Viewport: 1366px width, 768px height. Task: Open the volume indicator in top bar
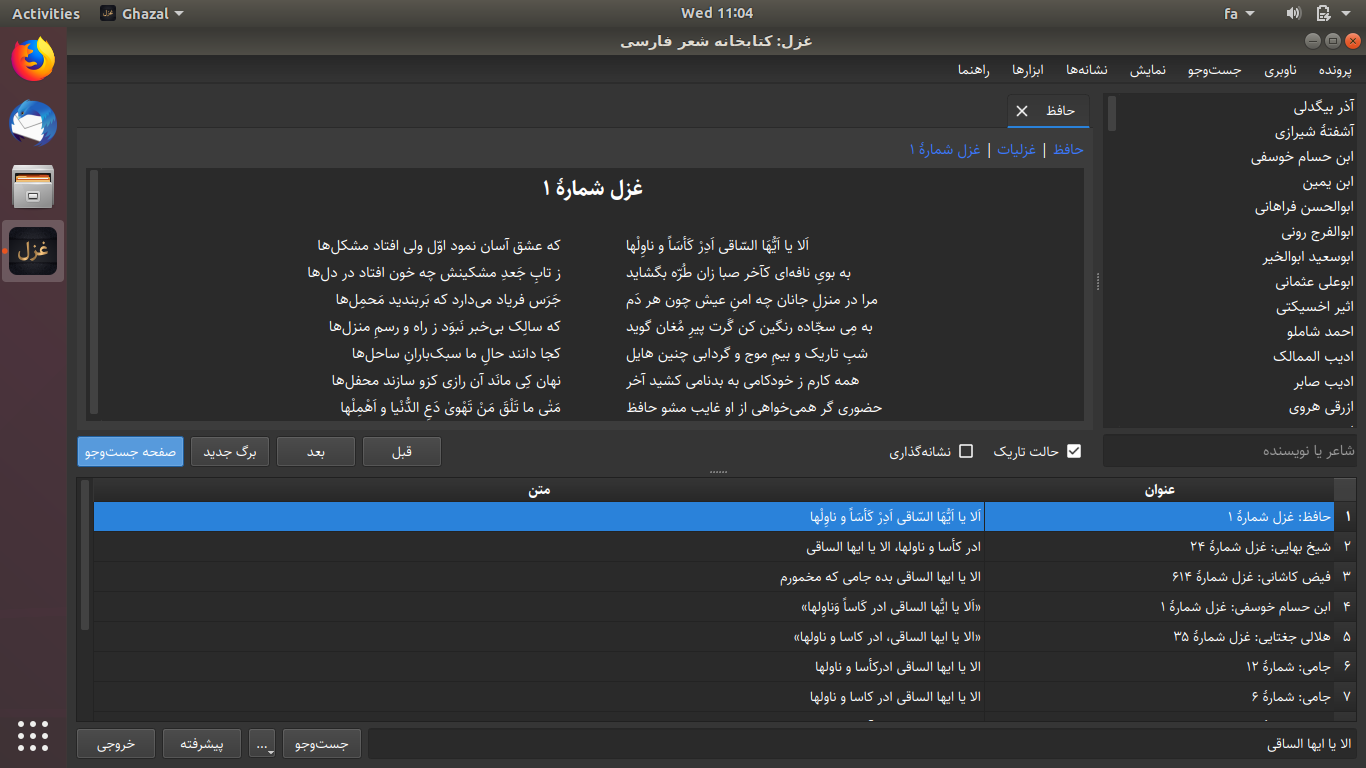(1293, 13)
